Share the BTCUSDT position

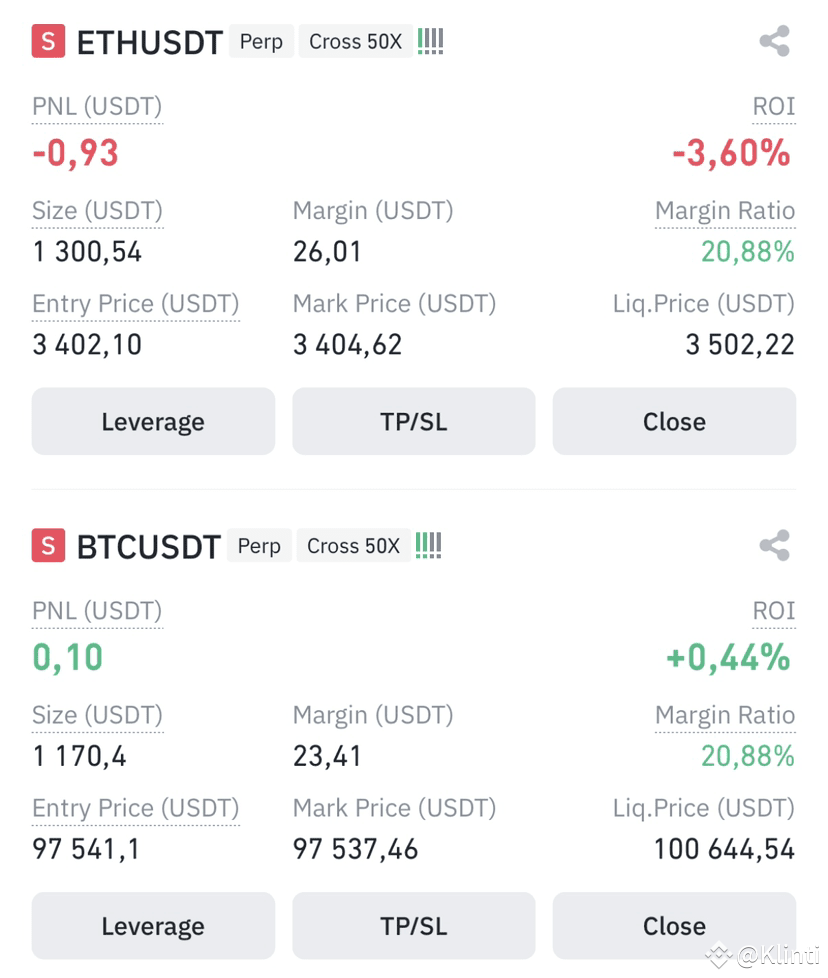pyautogui.click(x=774, y=546)
